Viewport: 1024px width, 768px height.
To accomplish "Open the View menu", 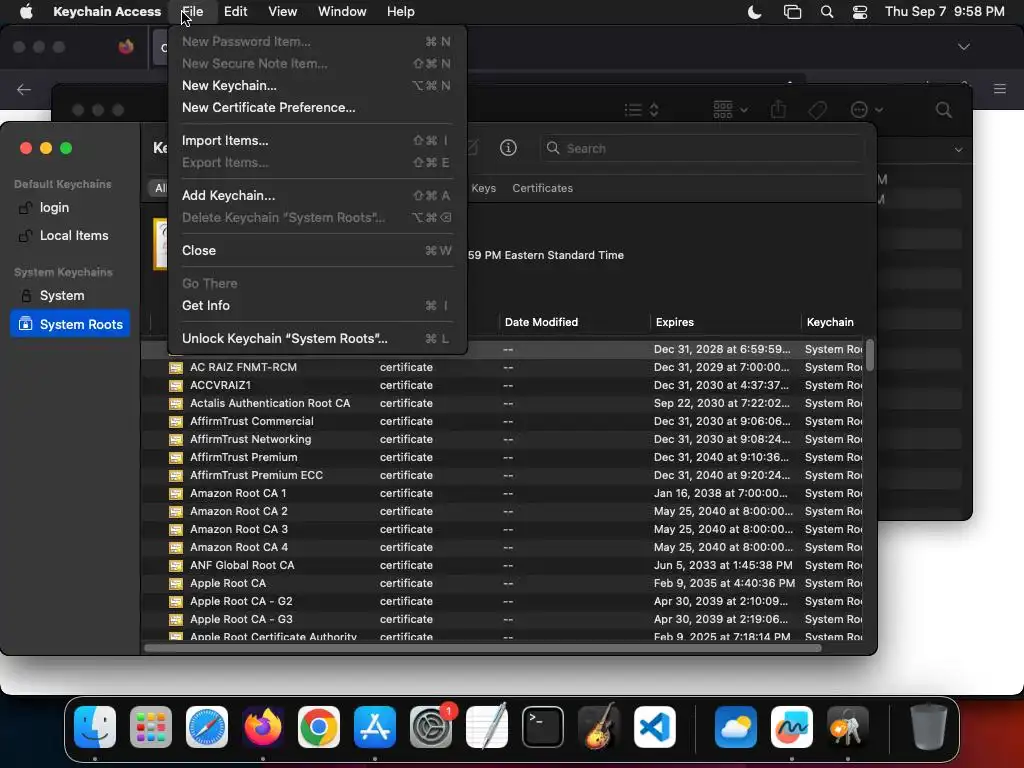I will (x=282, y=12).
